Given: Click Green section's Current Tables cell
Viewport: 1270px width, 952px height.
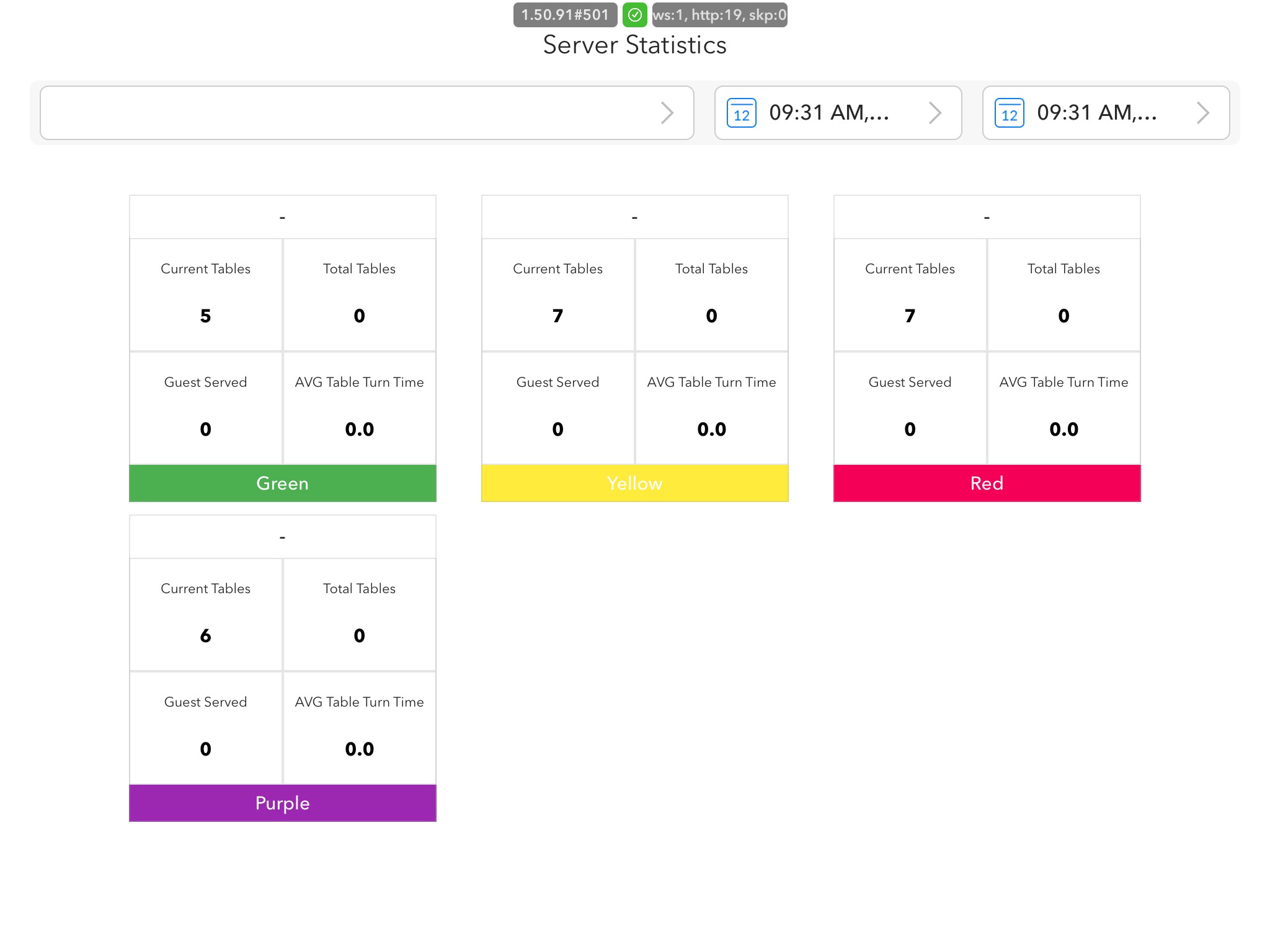Looking at the screenshot, I should click(x=206, y=294).
